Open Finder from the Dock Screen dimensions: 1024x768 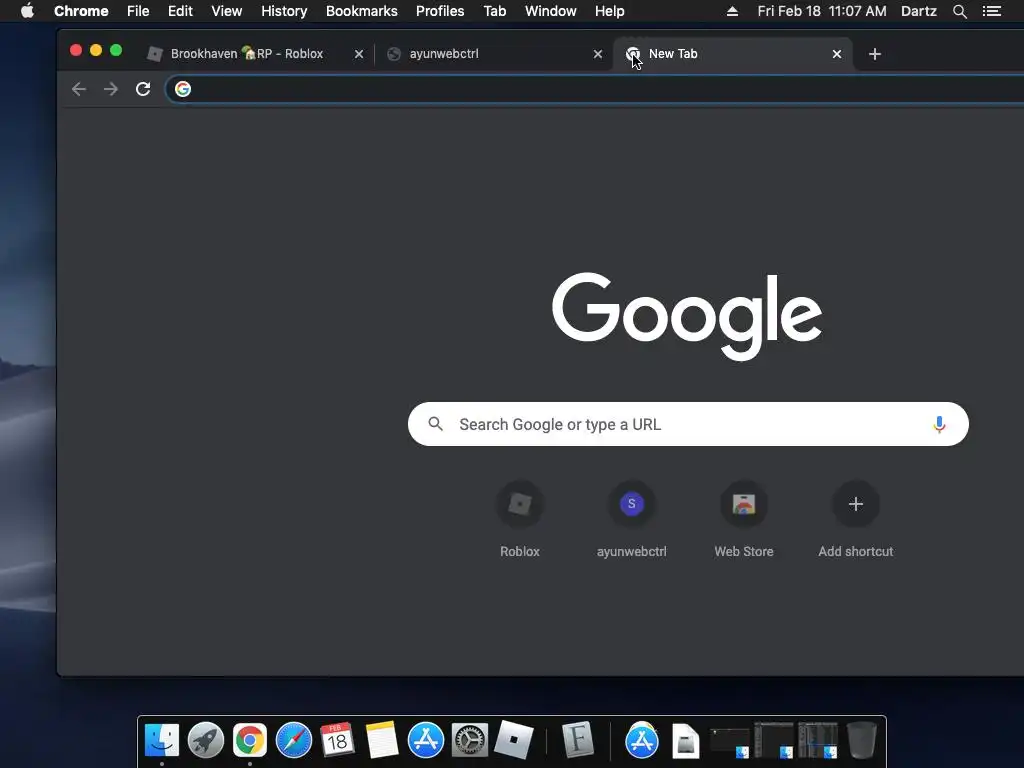pos(161,740)
